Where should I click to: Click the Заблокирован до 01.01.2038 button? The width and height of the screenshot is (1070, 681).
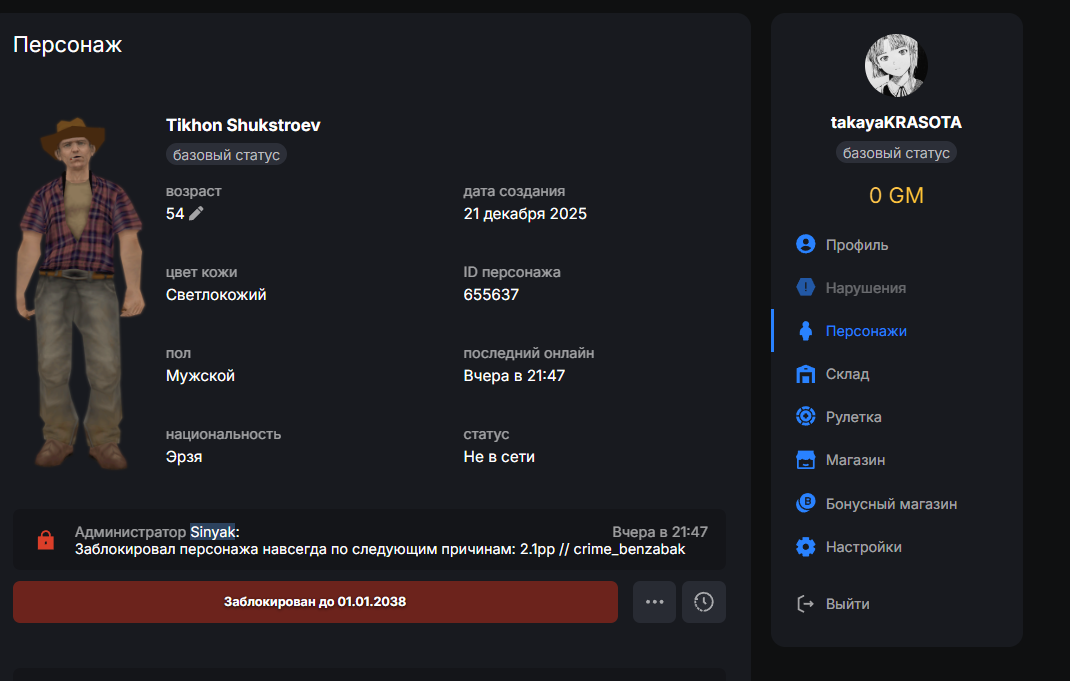pos(315,602)
